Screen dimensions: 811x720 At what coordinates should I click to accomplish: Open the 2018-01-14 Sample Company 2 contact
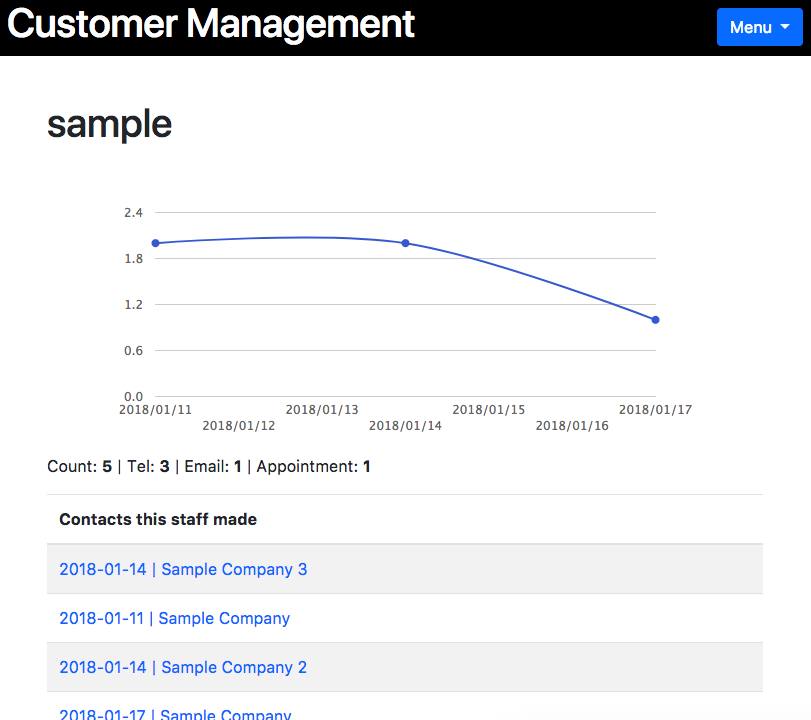183,667
